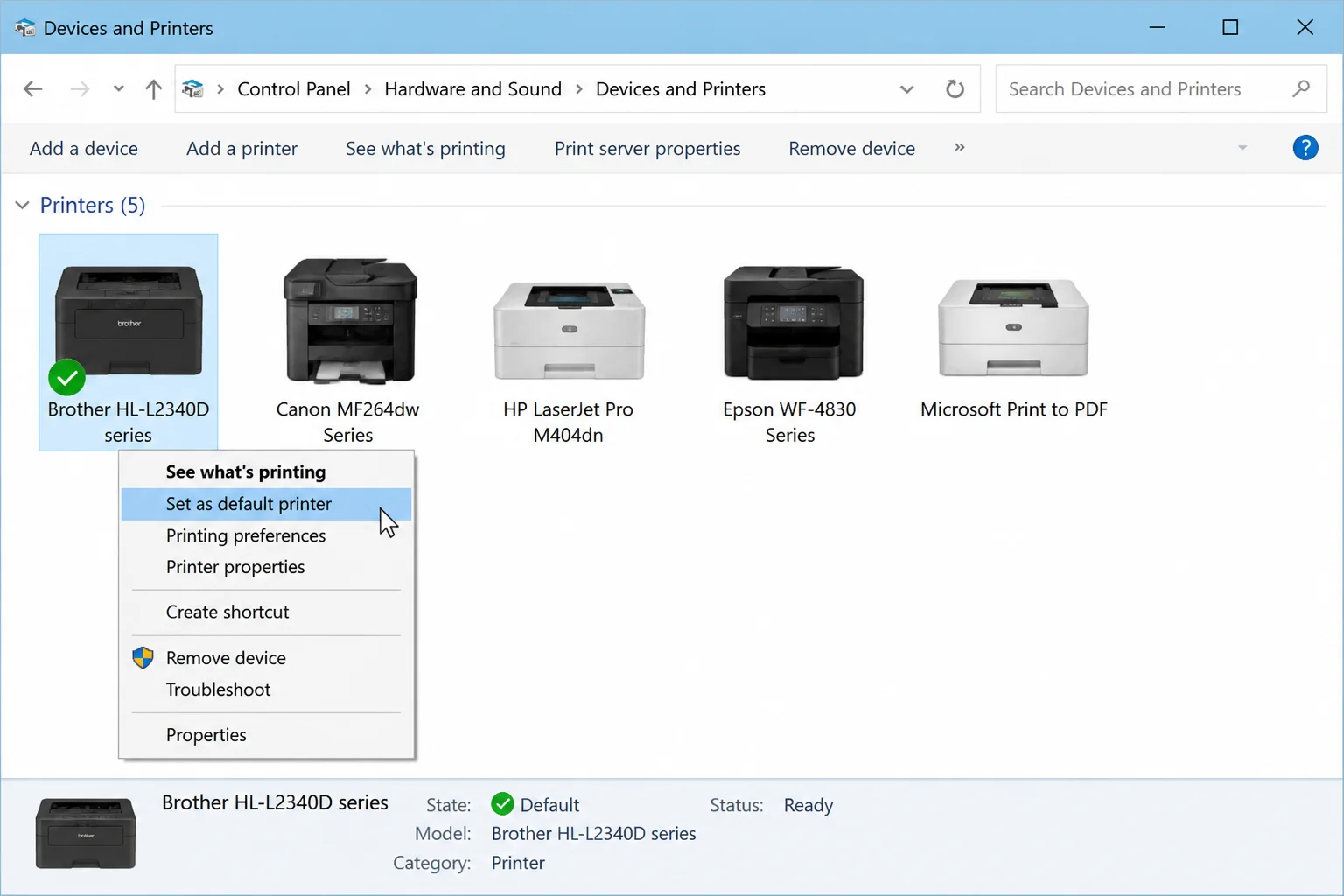Choose Remove device in context menu

coord(266,658)
